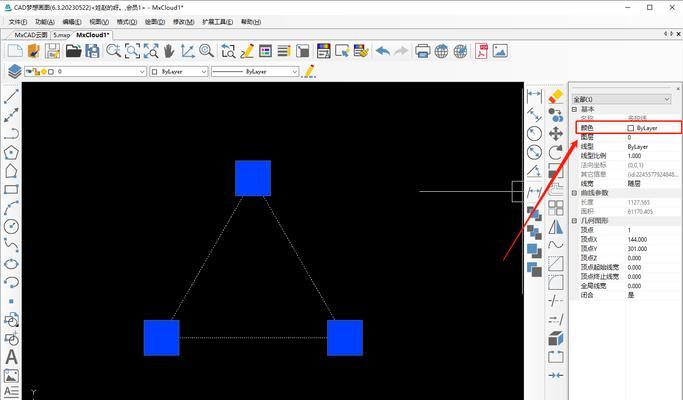The width and height of the screenshot is (683, 400).
Task: Click the 顶点X value 144.000
Action: (637, 239)
